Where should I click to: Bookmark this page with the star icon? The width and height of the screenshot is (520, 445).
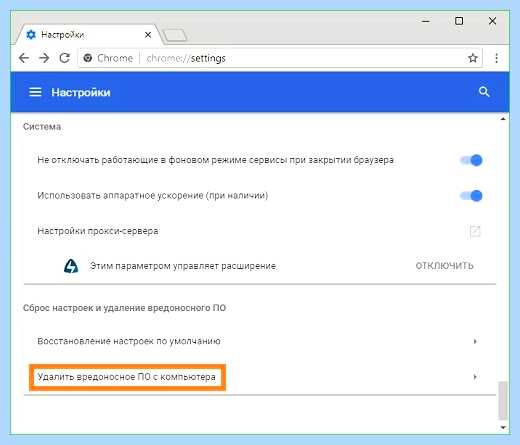[472, 58]
